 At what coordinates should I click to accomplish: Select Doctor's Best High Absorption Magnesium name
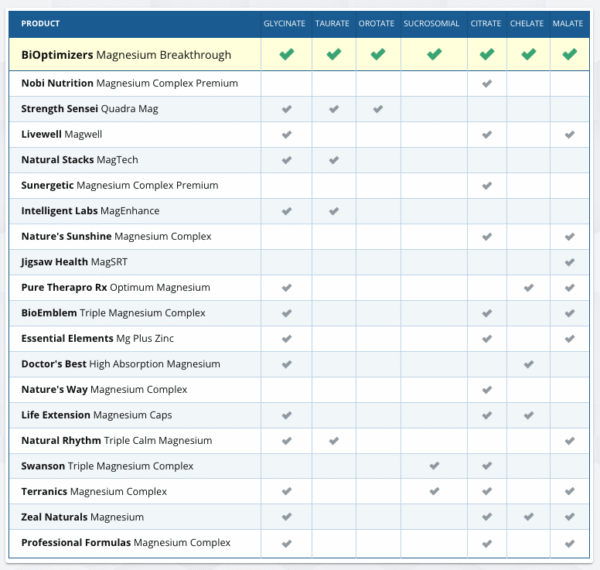(121, 364)
